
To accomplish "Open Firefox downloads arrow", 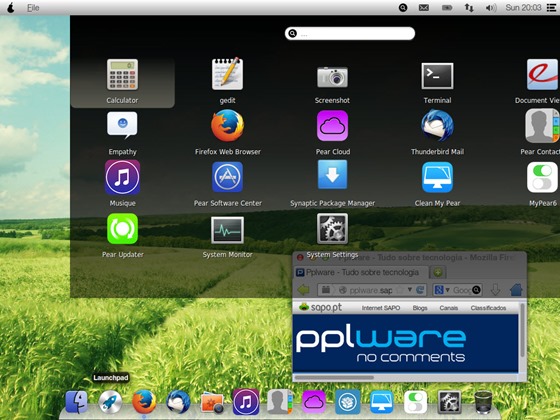I will coord(495,290).
